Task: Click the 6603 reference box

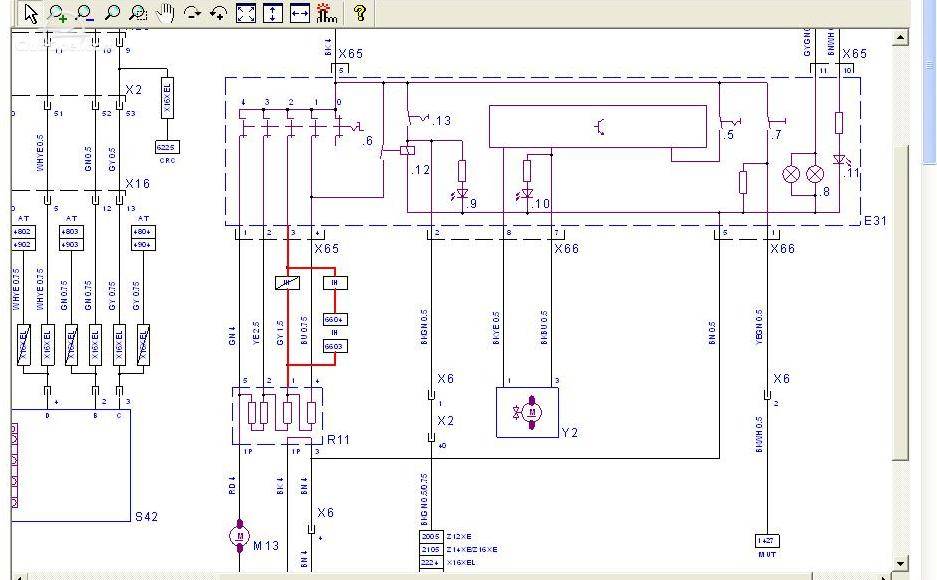Action: tap(335, 346)
